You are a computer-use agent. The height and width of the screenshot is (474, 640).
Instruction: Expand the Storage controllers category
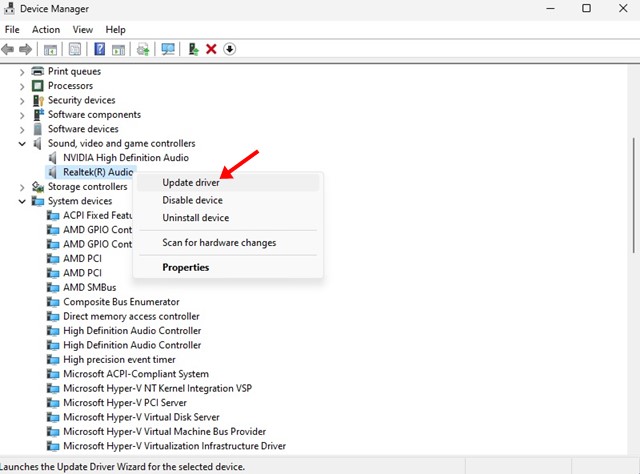coord(22,187)
